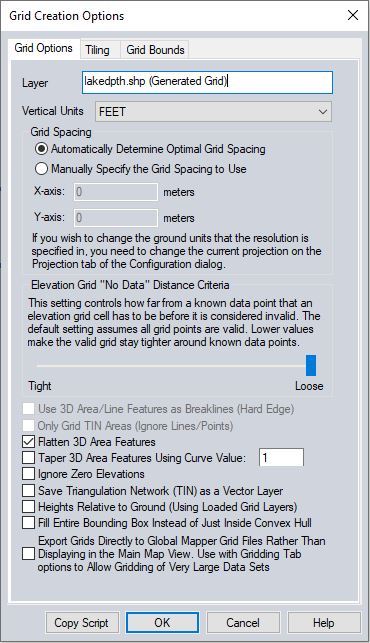Choose Manually Specify the Grid Spacing

140,169
